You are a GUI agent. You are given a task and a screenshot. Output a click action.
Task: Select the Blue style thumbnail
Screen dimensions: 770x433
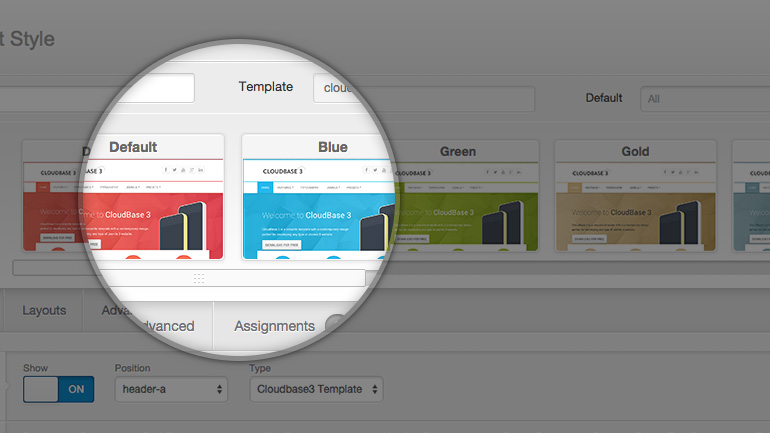pos(319,196)
